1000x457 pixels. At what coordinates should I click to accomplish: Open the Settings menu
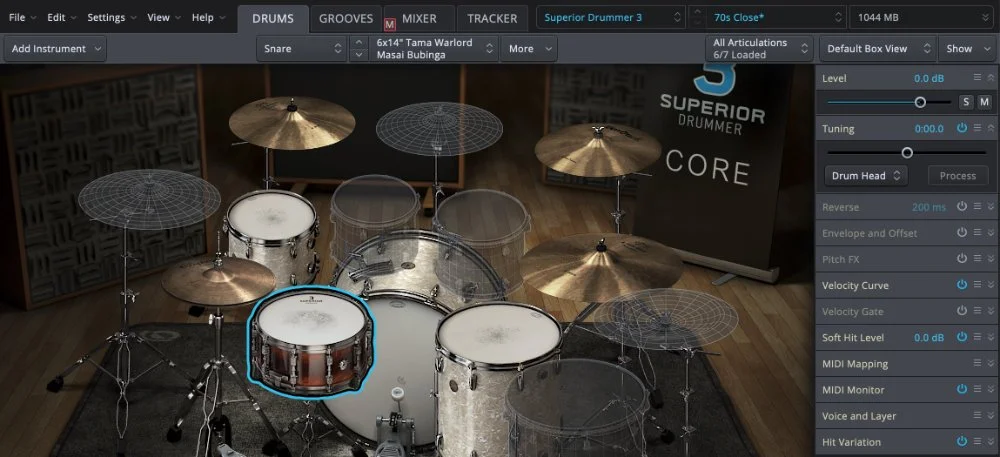pos(112,17)
